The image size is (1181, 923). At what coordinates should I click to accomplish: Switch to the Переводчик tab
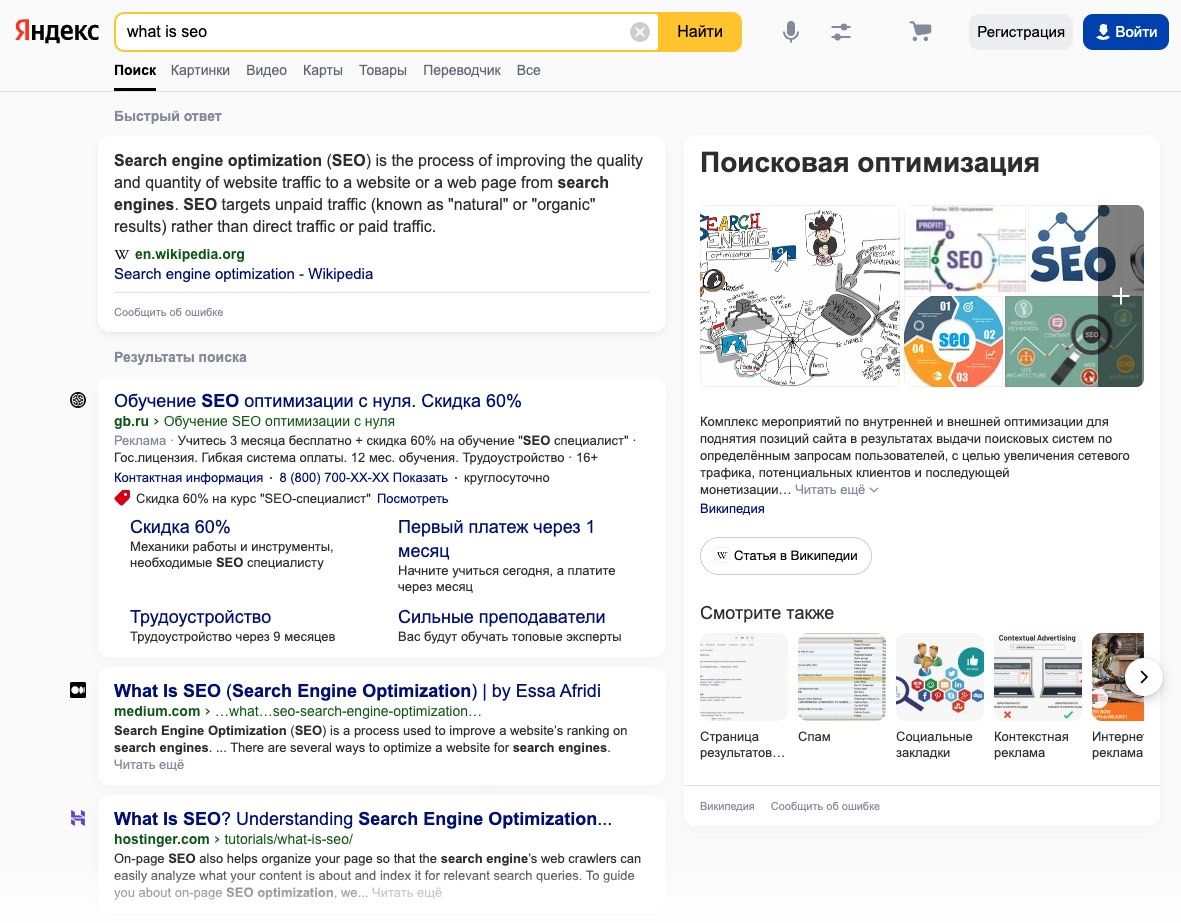point(462,70)
